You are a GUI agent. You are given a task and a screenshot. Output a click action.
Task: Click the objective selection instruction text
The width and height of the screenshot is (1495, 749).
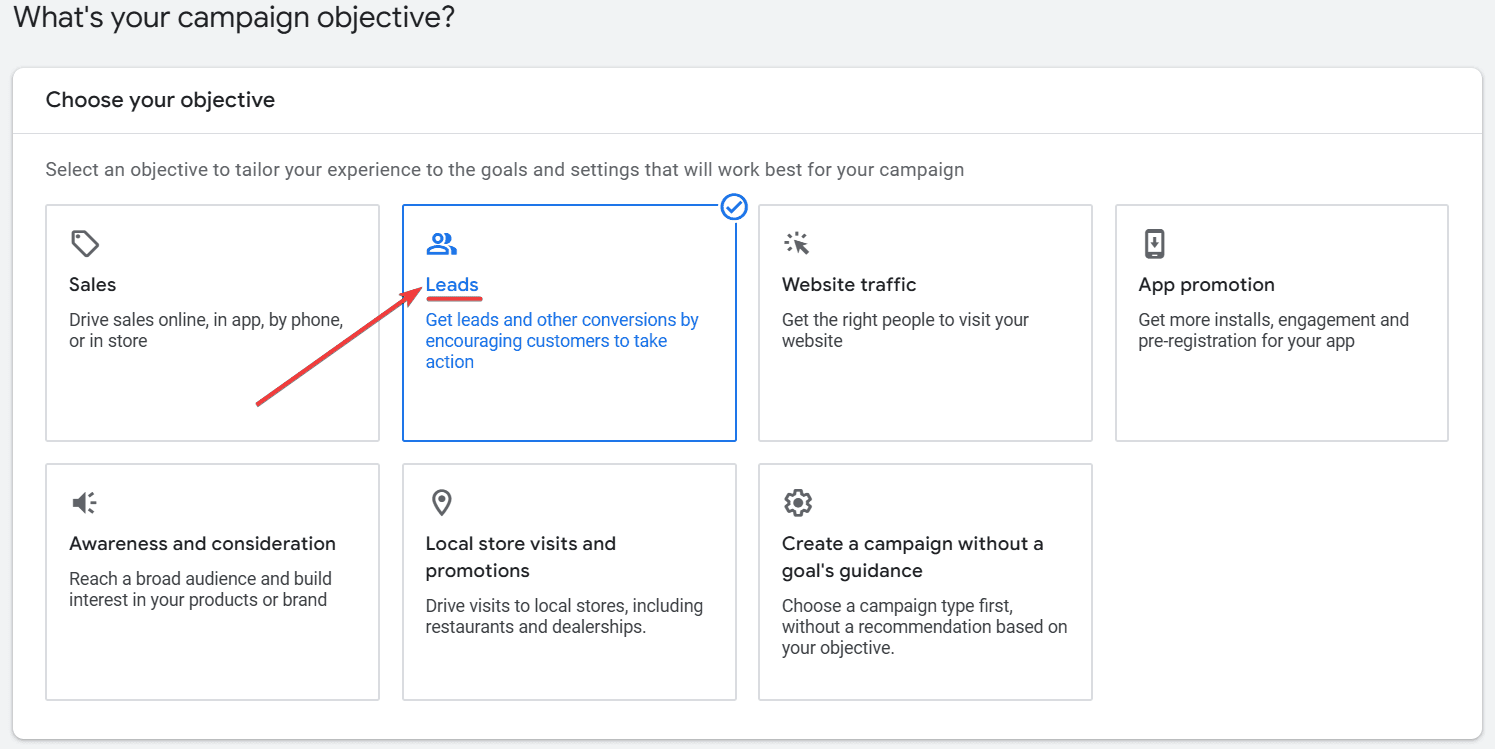pyautogui.click(x=504, y=169)
